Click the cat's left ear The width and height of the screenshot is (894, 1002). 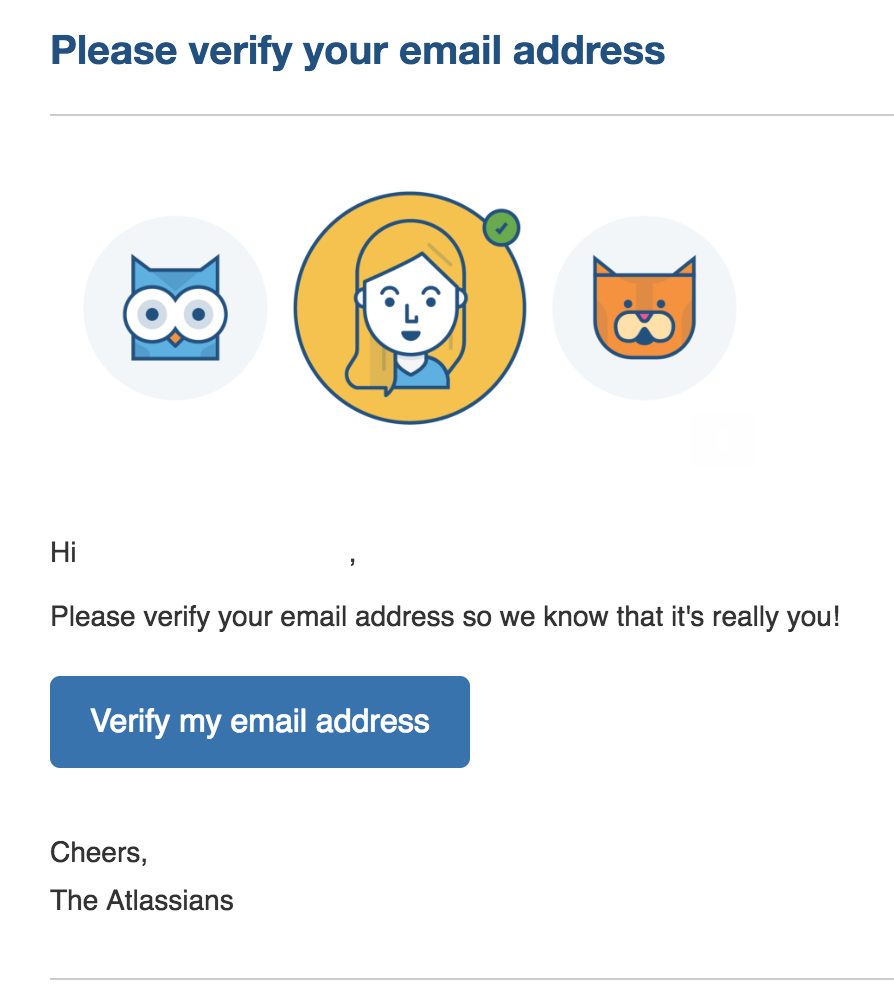[603, 267]
